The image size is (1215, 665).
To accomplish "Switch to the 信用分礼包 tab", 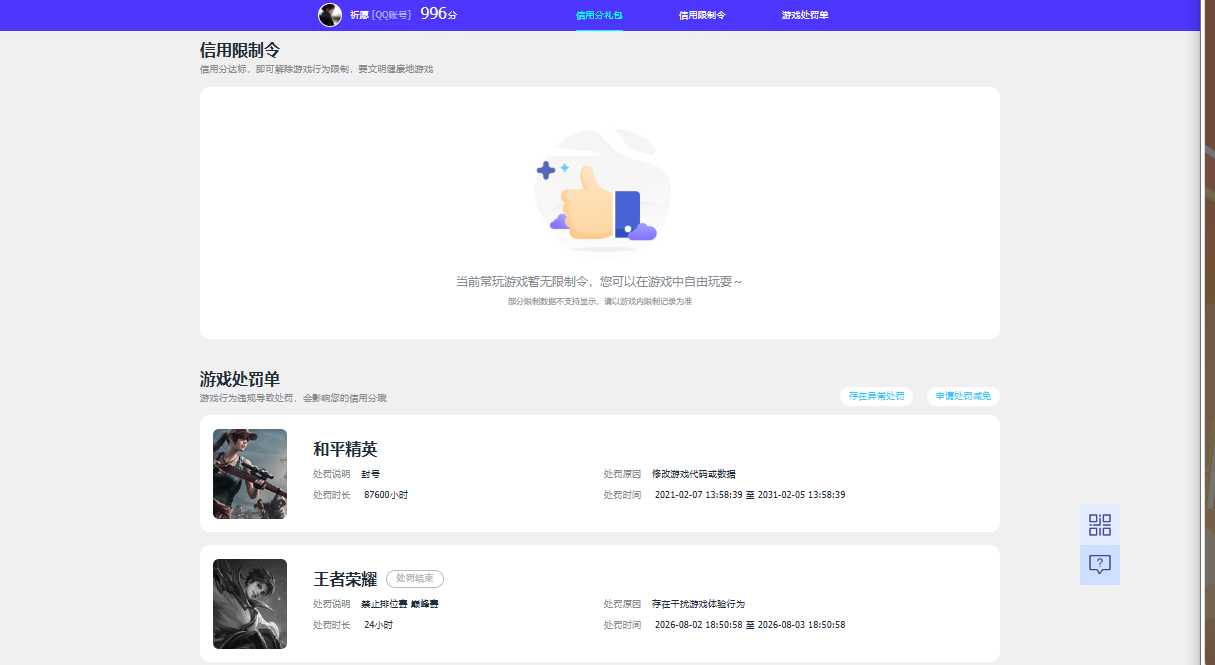I will point(599,15).
